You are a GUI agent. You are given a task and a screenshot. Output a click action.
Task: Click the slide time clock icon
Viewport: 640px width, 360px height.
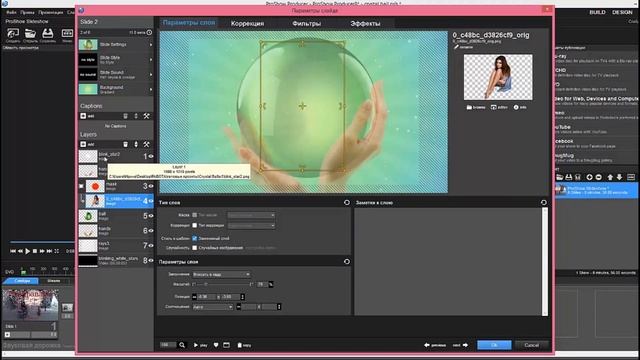click(149, 32)
